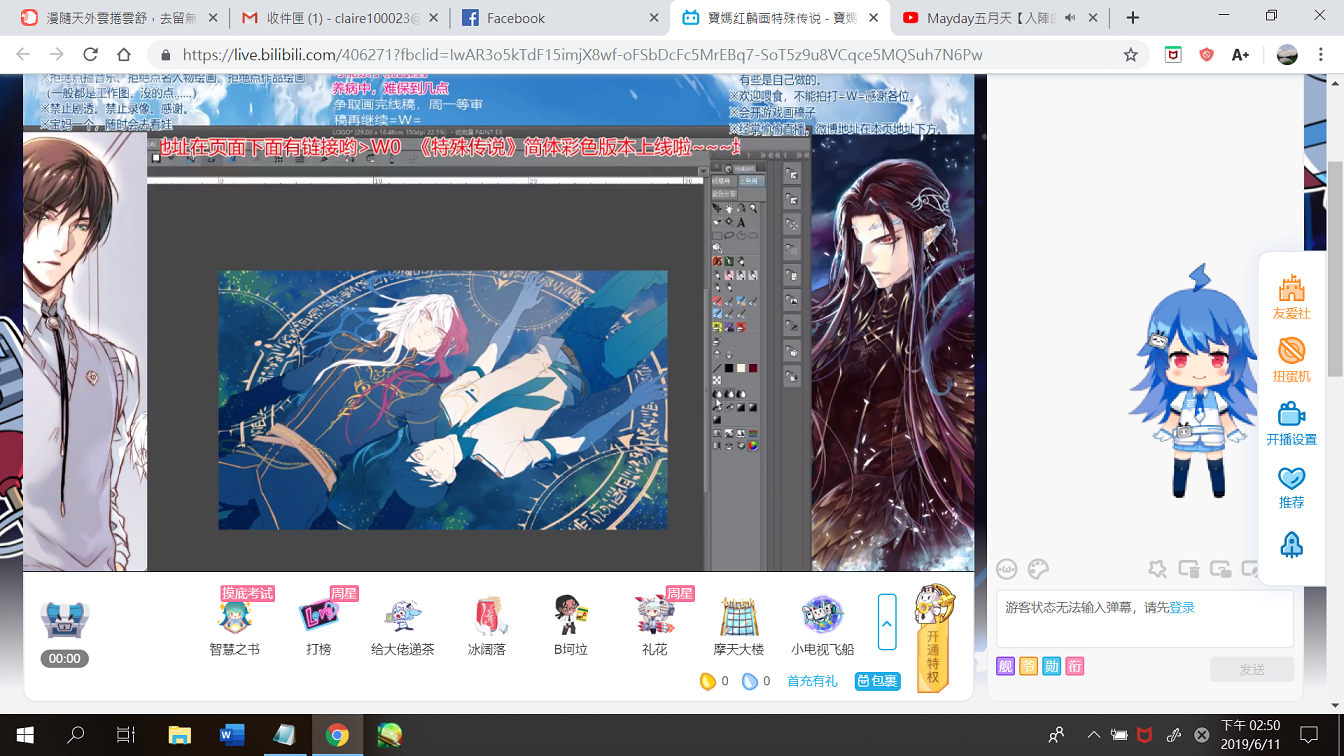Image resolution: width=1344 pixels, height=756 pixels.
Task: Click the clear chat screen icon with the trash can
Action: pyautogui.click(x=1189, y=569)
